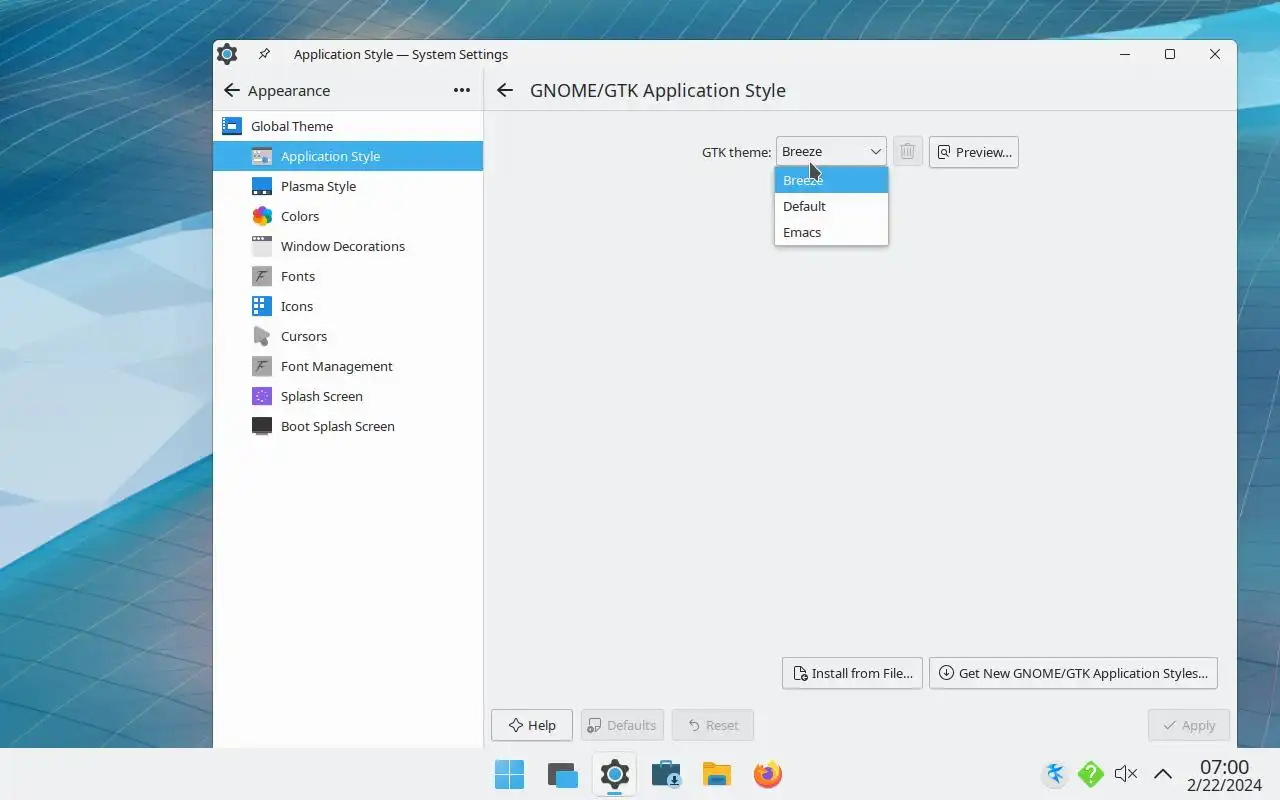This screenshot has height=800, width=1280.
Task: Click the Font Management icon
Action: [x=262, y=366]
